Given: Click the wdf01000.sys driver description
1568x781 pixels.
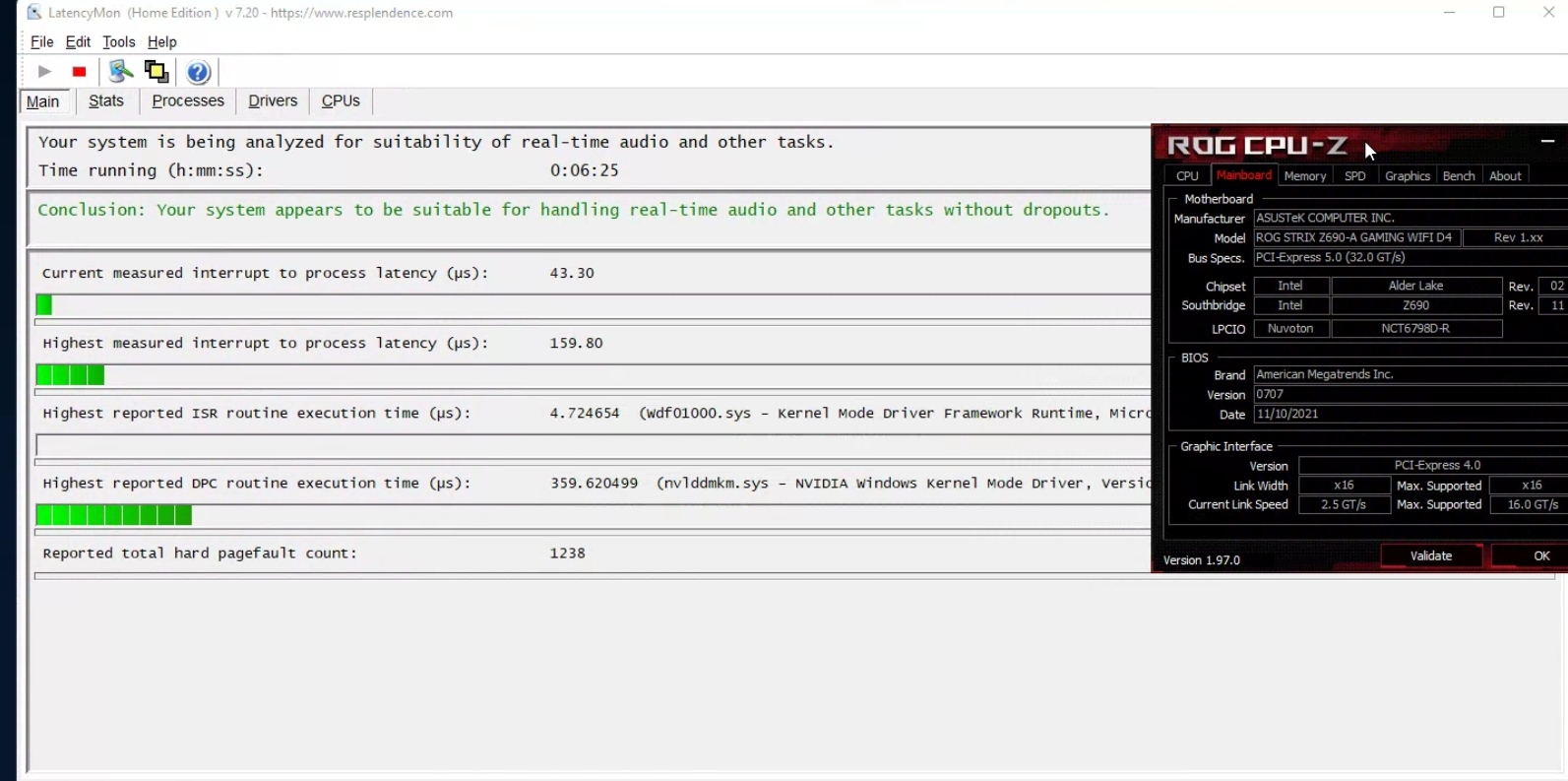Looking at the screenshot, I should click(x=895, y=413).
